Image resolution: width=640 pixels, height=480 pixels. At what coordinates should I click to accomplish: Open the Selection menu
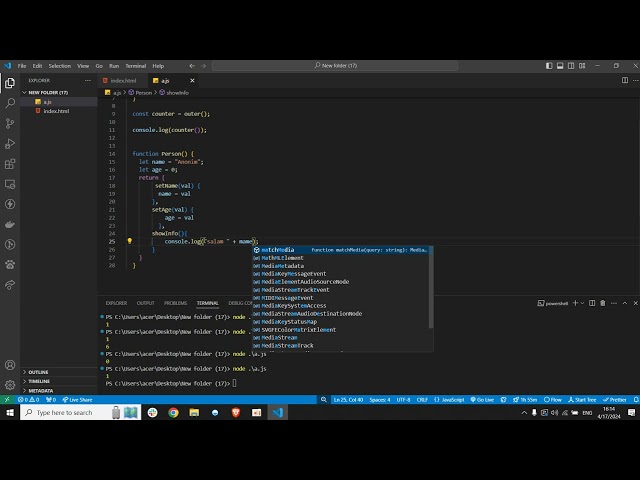[60, 66]
